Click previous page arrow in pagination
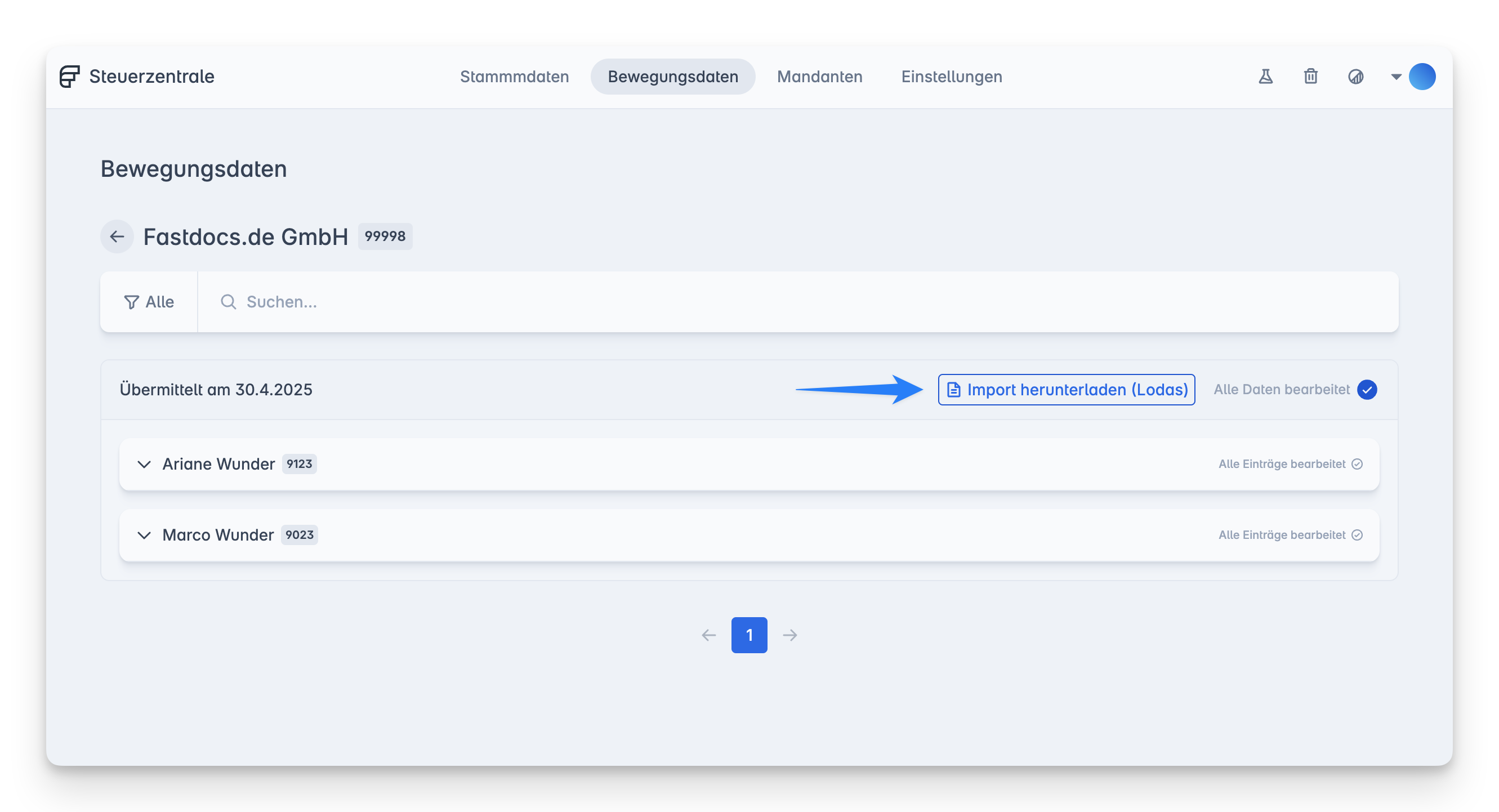The image size is (1499, 812). click(x=708, y=635)
